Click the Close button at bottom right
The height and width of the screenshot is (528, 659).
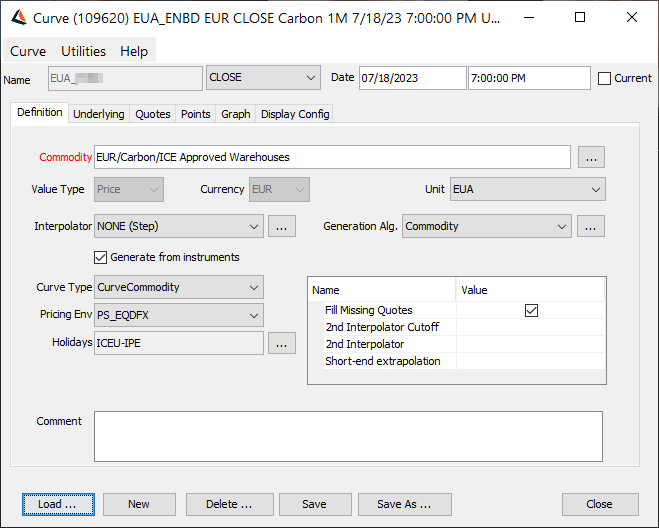(x=600, y=504)
